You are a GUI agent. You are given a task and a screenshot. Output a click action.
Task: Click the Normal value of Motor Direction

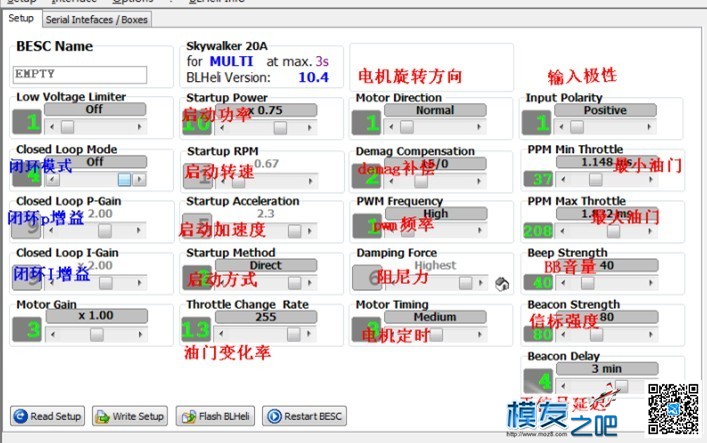pyautogui.click(x=435, y=110)
